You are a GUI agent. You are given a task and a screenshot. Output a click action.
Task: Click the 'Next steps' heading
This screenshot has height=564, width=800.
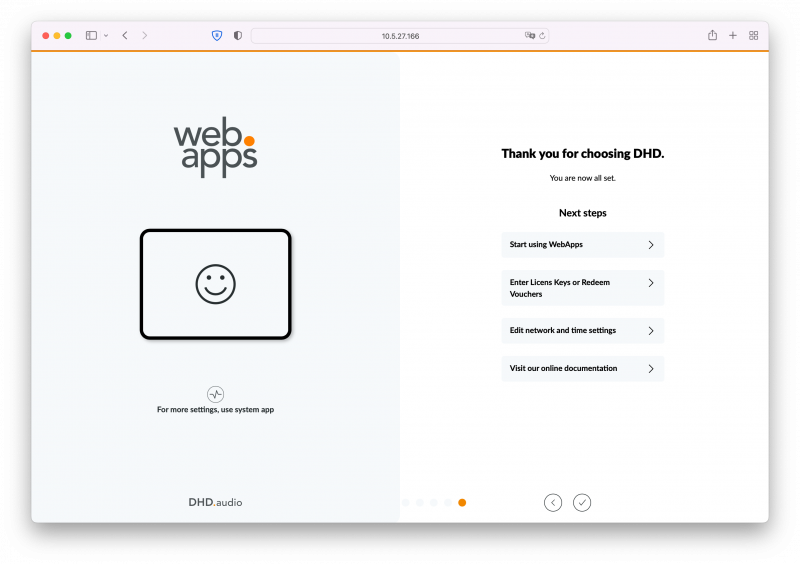pos(583,213)
